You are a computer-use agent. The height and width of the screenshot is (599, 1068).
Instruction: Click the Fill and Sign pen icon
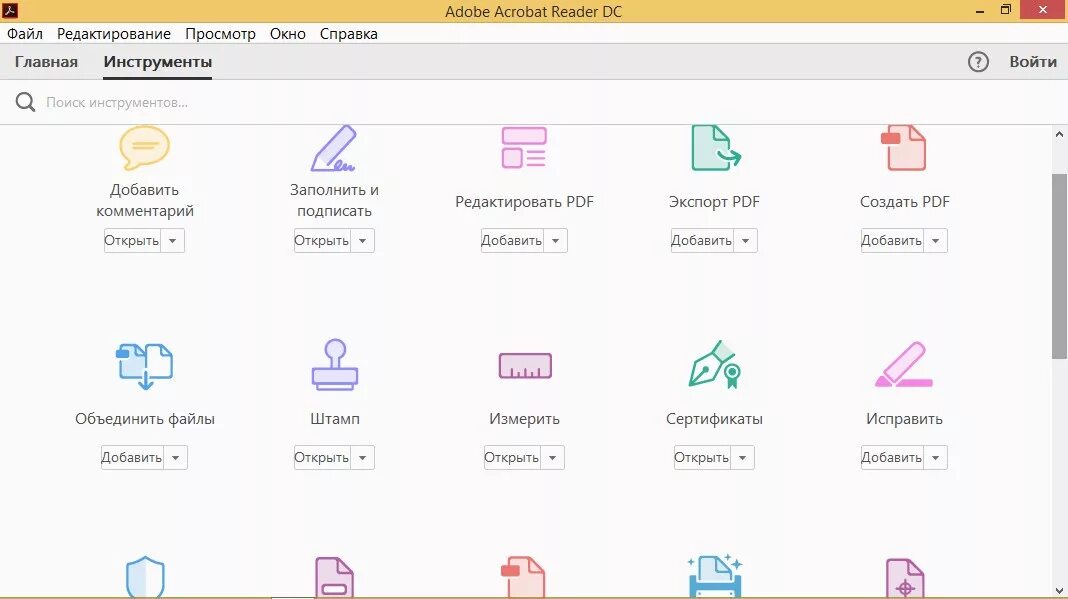[x=334, y=148]
